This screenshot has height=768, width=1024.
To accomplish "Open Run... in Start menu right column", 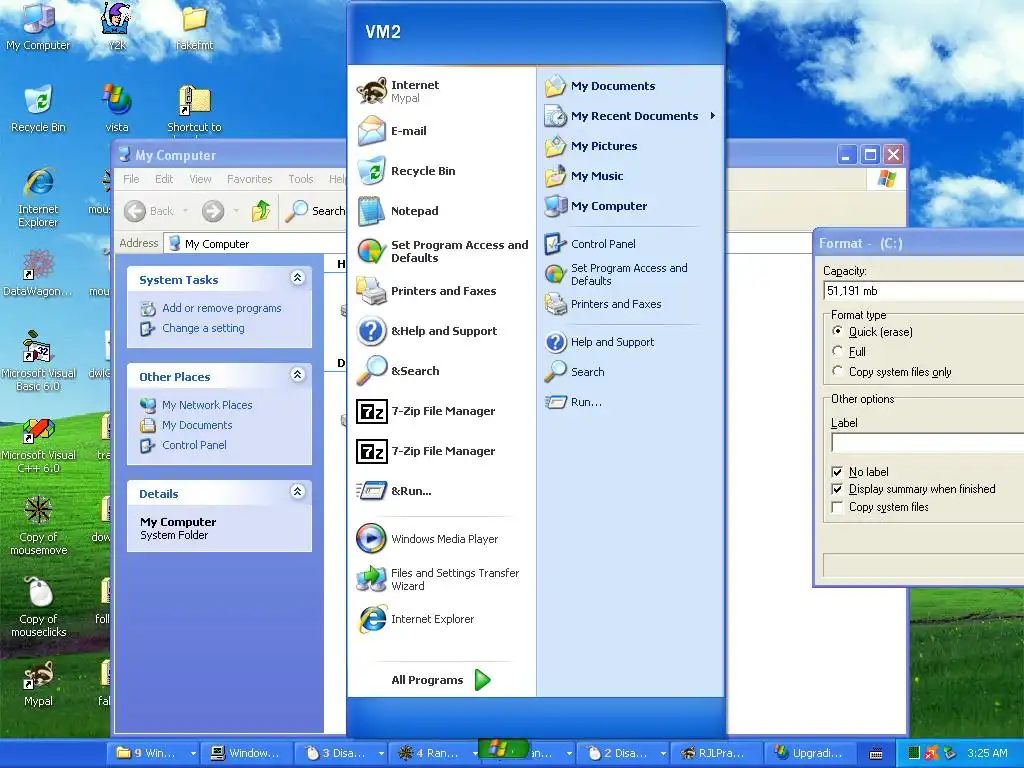I will [x=630, y=402].
